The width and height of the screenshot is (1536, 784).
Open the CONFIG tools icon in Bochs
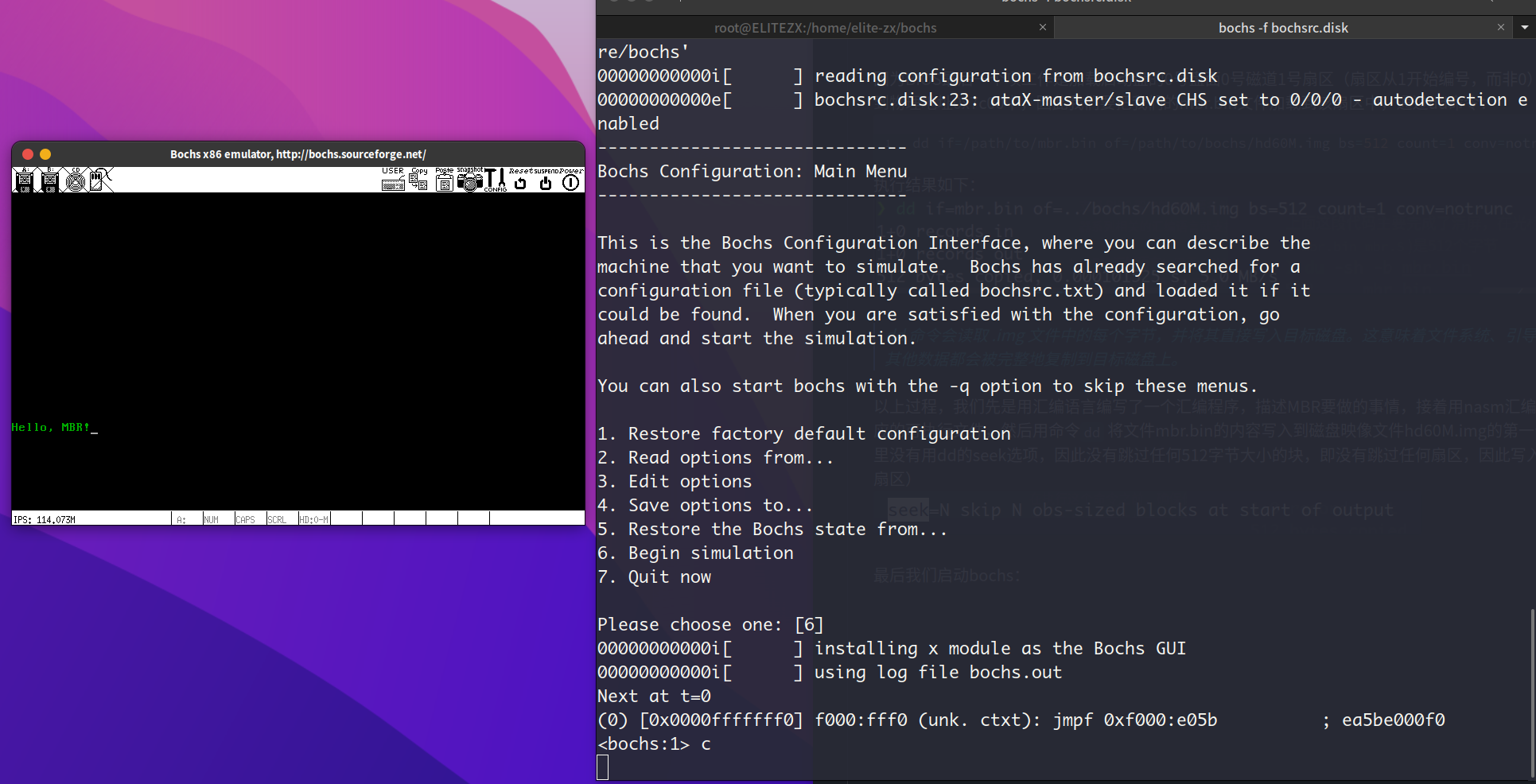[495, 180]
